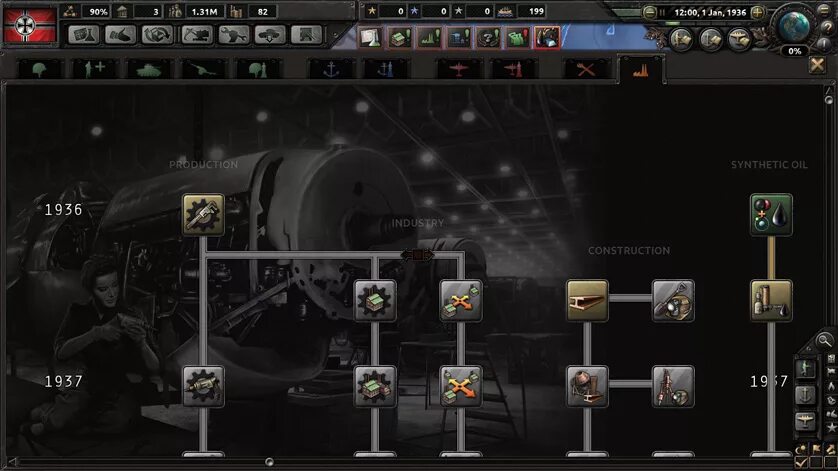
Task: Open the help question mark button
Action: 829,27
